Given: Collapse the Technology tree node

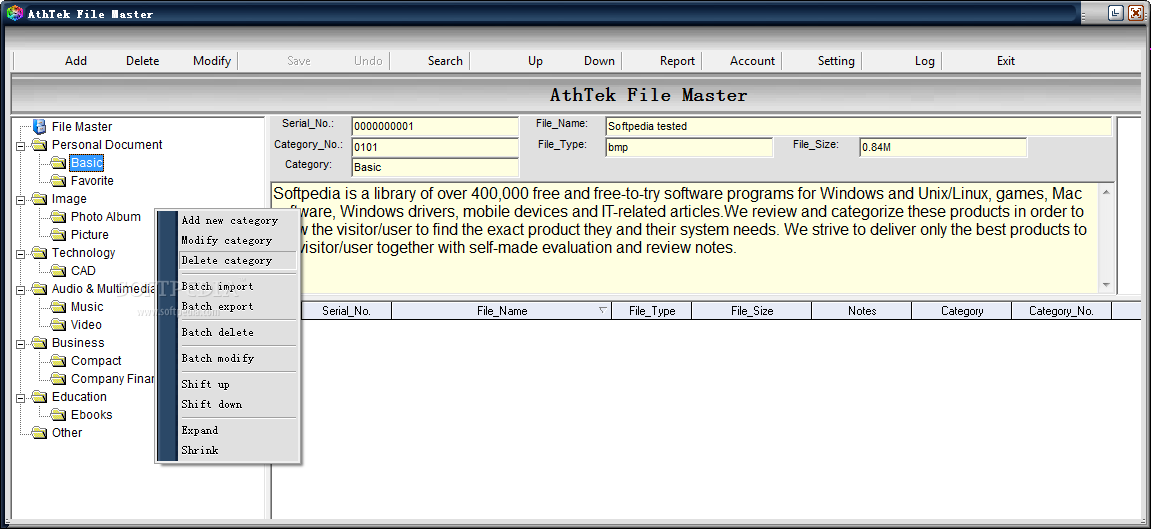Looking at the screenshot, I should pyautogui.click(x=21, y=253).
